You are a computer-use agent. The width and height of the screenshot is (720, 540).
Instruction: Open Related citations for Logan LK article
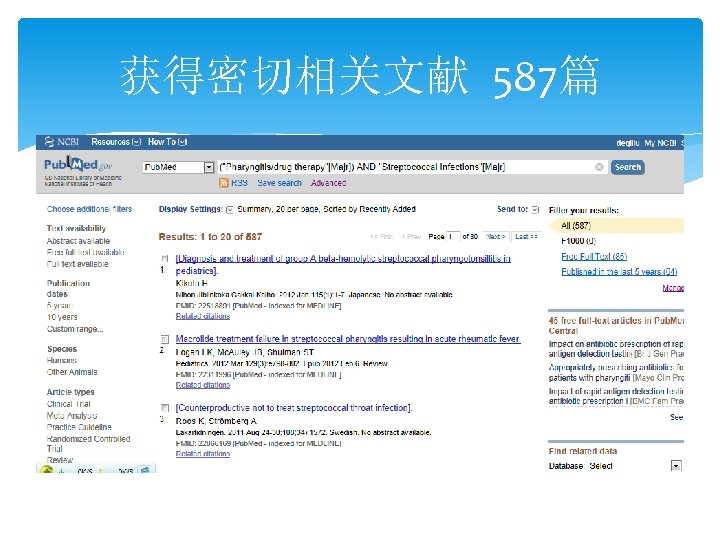[202, 385]
